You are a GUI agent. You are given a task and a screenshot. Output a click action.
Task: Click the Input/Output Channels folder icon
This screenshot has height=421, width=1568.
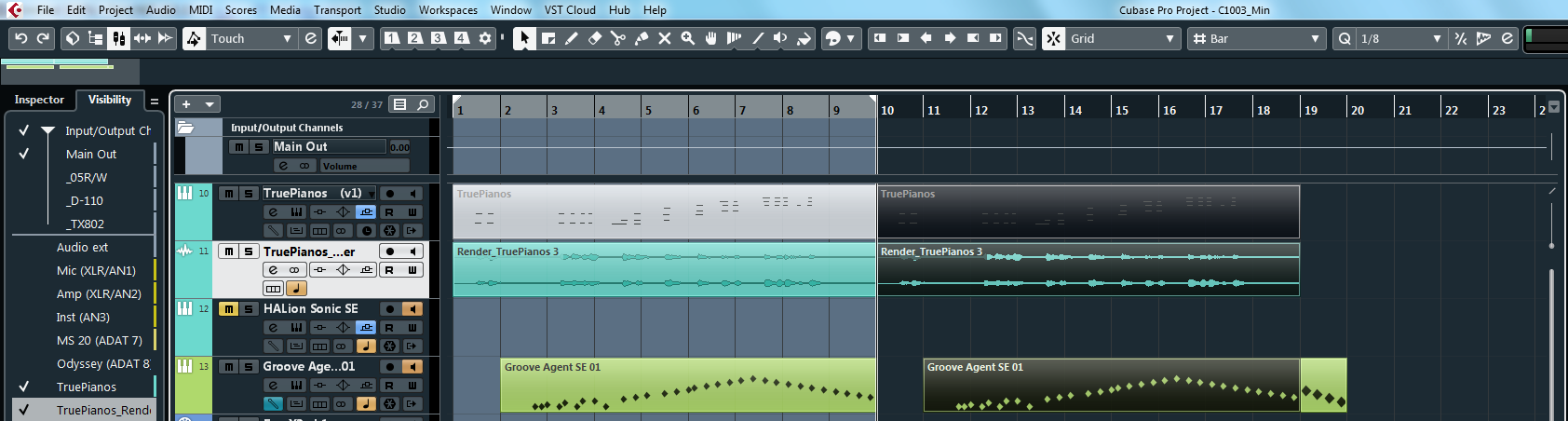tap(185, 128)
